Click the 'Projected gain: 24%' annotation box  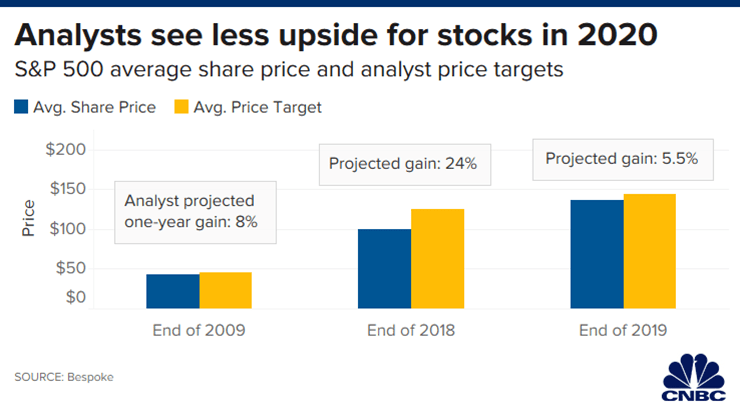[405, 165]
